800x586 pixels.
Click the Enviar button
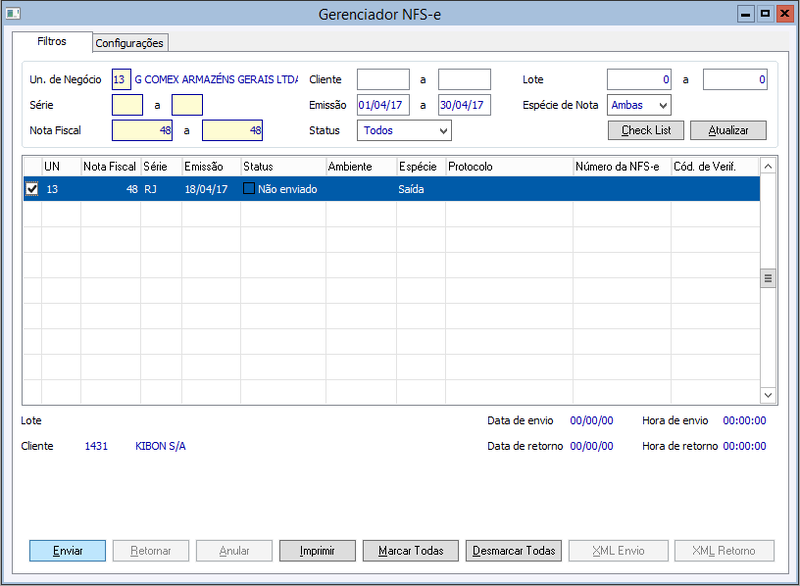(x=67, y=551)
